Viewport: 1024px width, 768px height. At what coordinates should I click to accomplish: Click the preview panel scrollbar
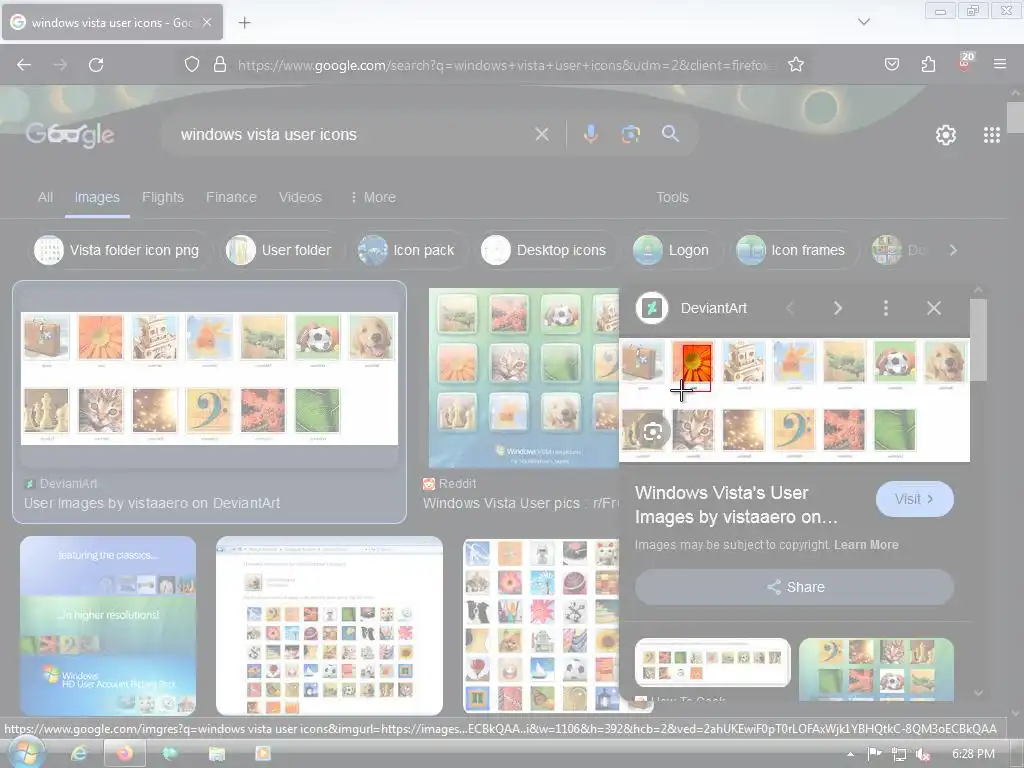click(978, 340)
